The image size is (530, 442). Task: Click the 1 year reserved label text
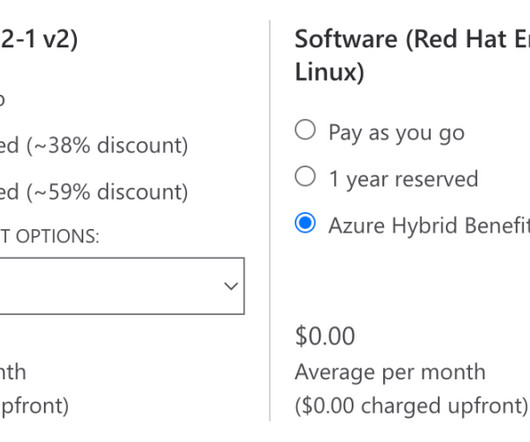(x=403, y=179)
